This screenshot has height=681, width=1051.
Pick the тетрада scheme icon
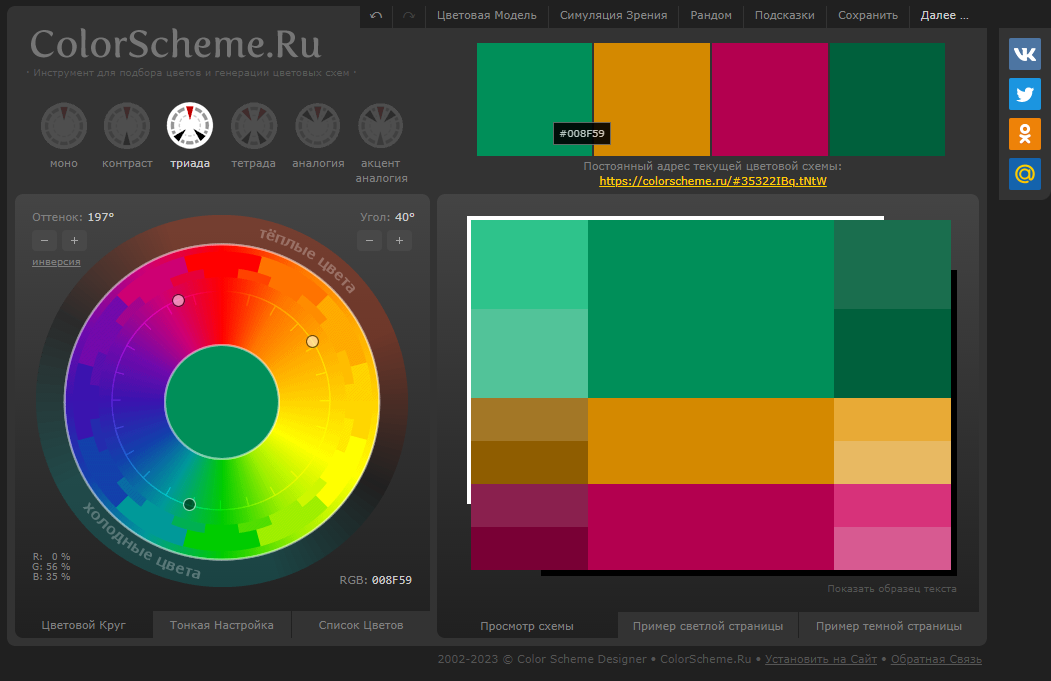(254, 126)
